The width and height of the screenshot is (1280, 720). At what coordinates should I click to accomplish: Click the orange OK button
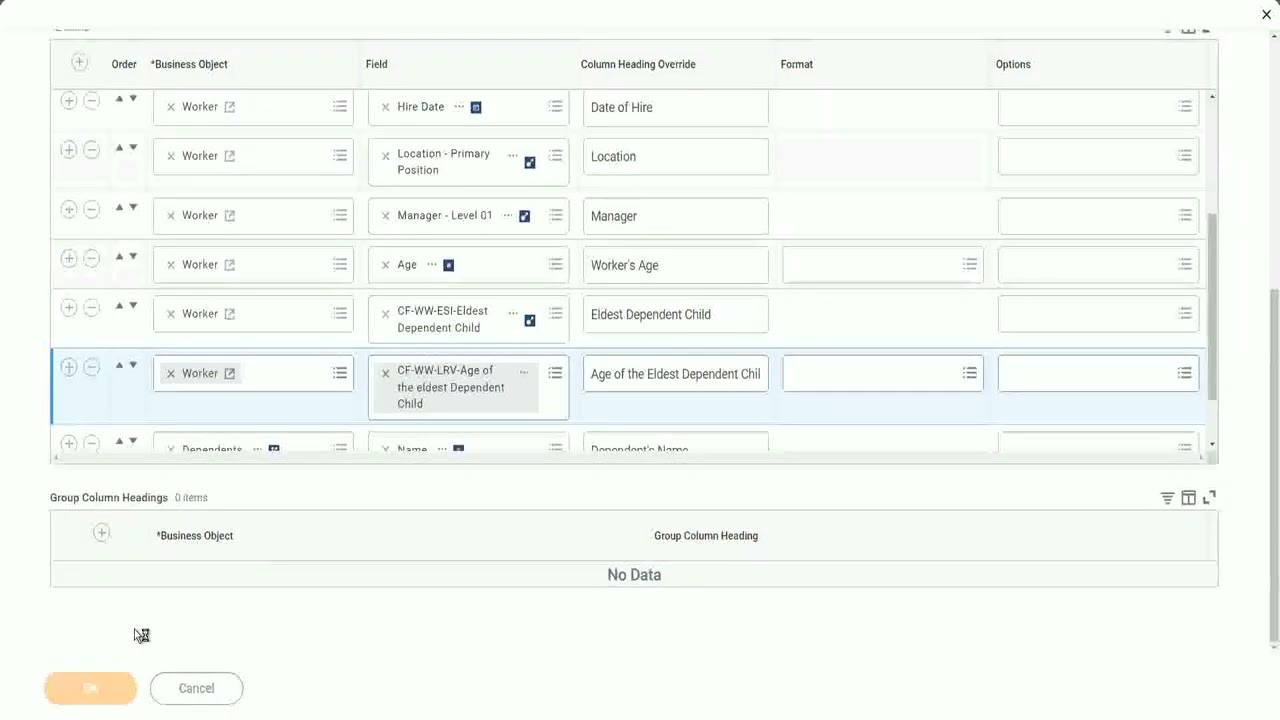(x=90, y=688)
